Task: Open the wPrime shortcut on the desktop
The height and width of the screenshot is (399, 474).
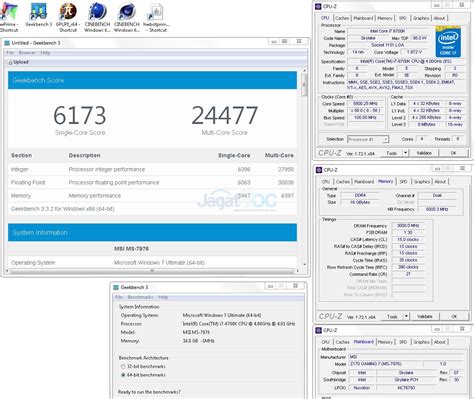Action: pos(9,17)
